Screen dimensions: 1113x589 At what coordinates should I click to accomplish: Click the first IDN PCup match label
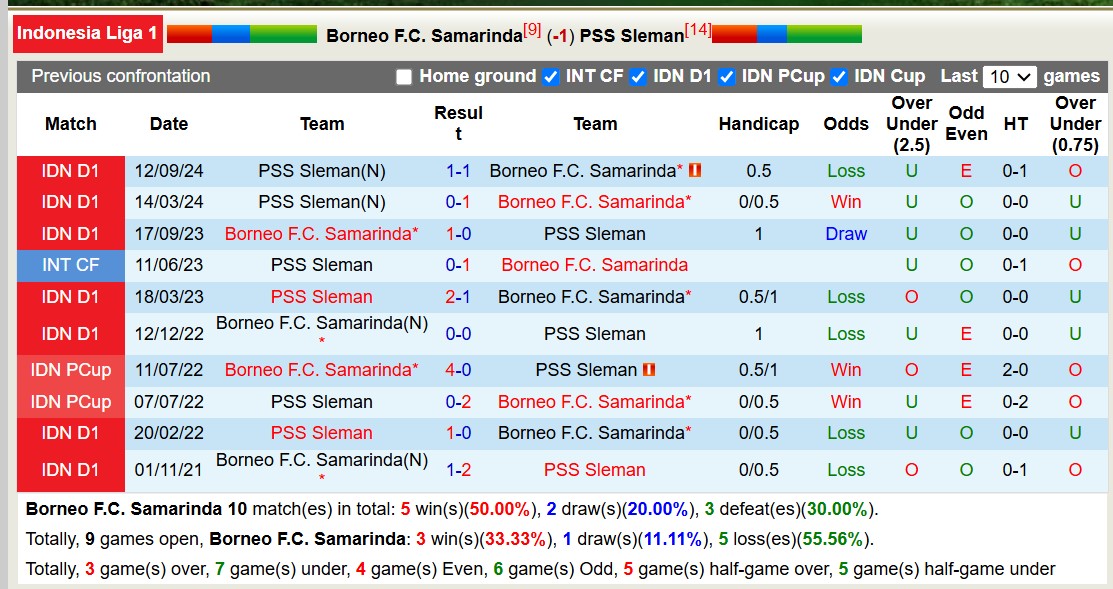tap(71, 370)
